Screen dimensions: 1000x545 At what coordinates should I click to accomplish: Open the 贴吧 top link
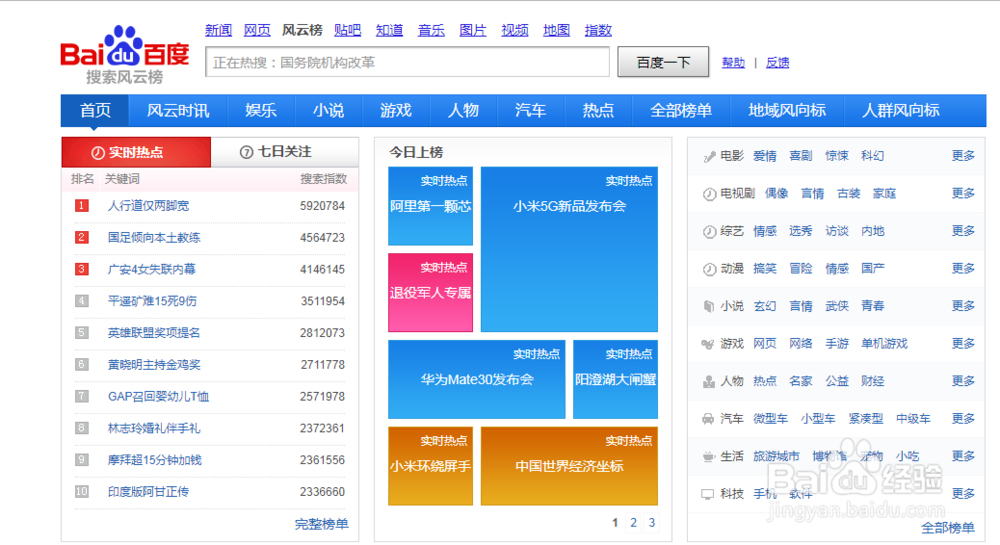348,30
